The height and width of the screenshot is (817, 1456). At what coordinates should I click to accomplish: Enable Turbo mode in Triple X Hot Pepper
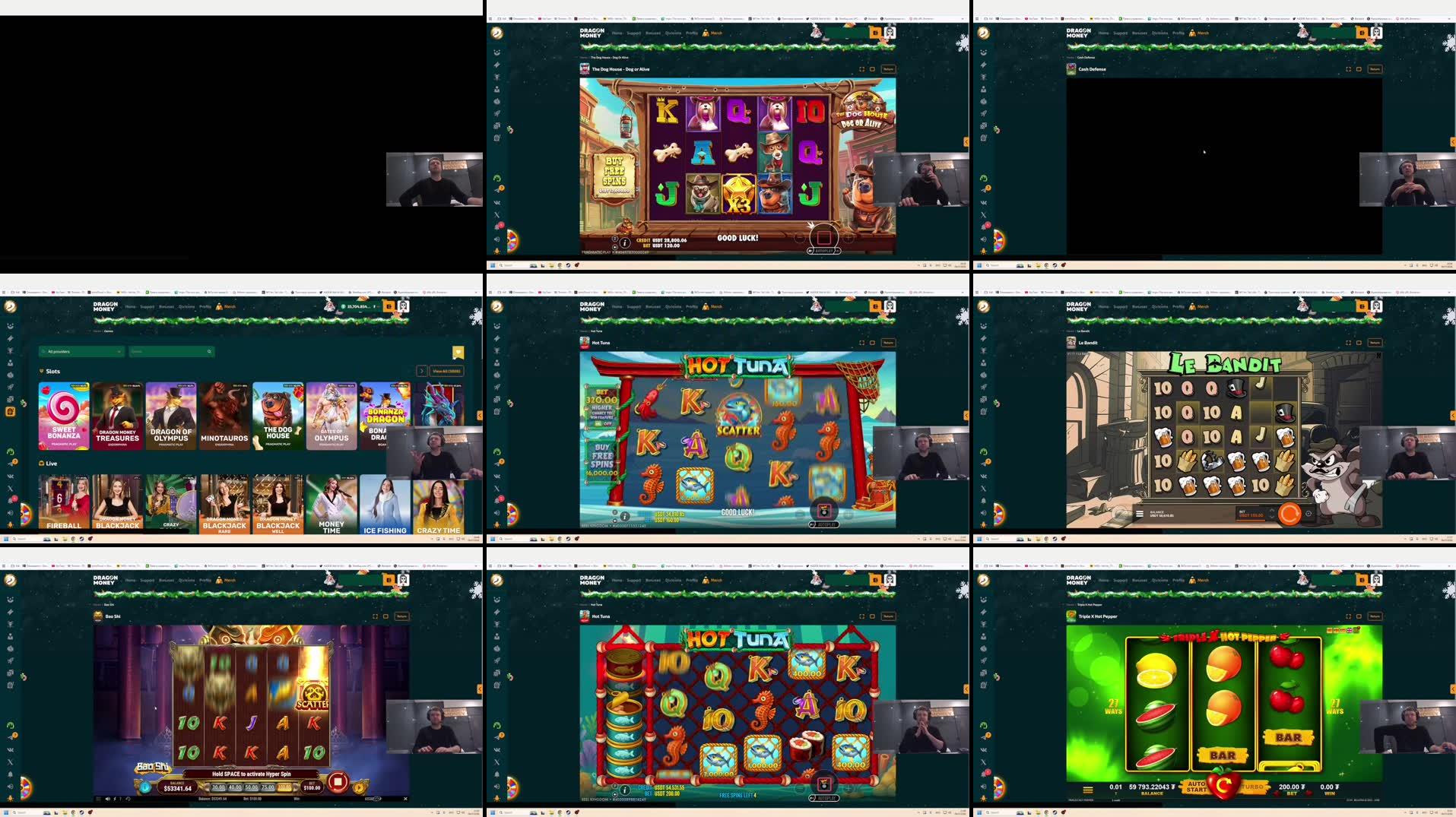(1251, 787)
